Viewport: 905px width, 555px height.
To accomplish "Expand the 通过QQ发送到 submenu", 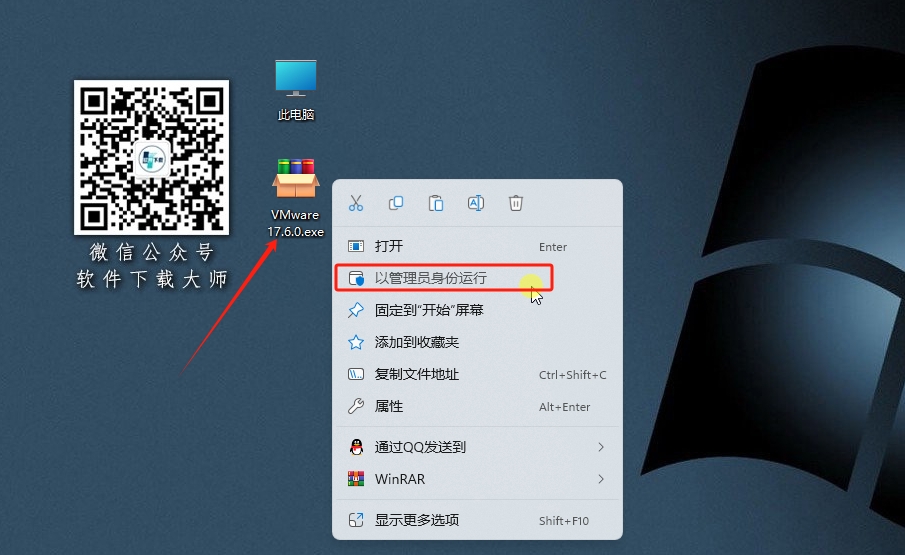I will (477, 447).
